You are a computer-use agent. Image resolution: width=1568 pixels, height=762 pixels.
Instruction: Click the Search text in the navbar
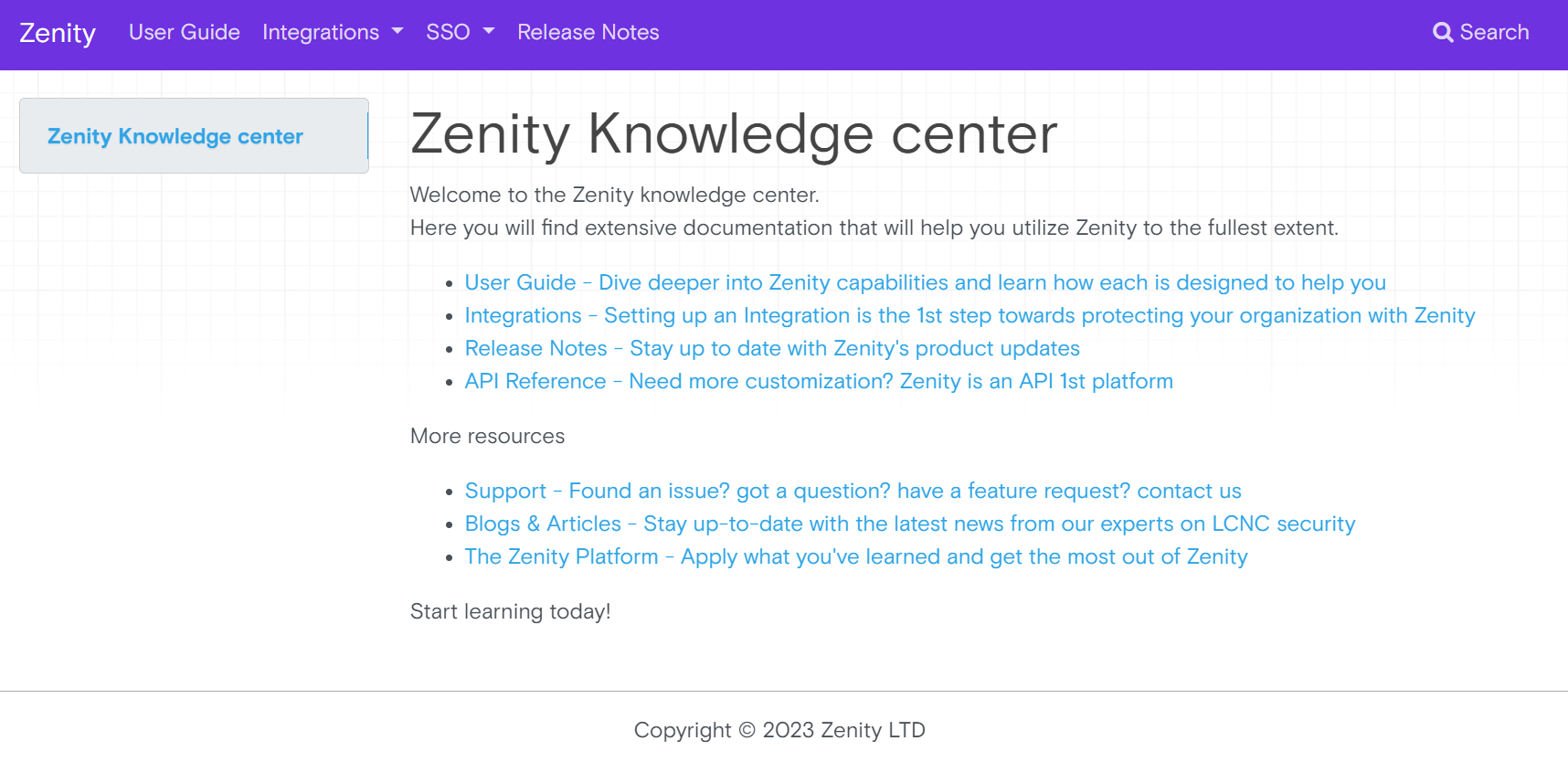point(1494,33)
